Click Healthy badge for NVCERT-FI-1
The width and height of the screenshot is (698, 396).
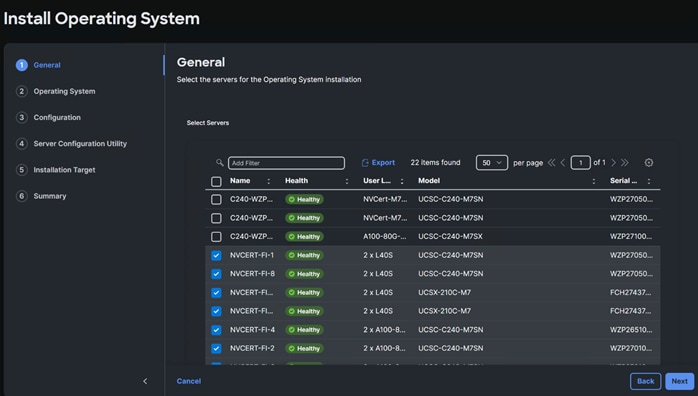(x=304, y=255)
